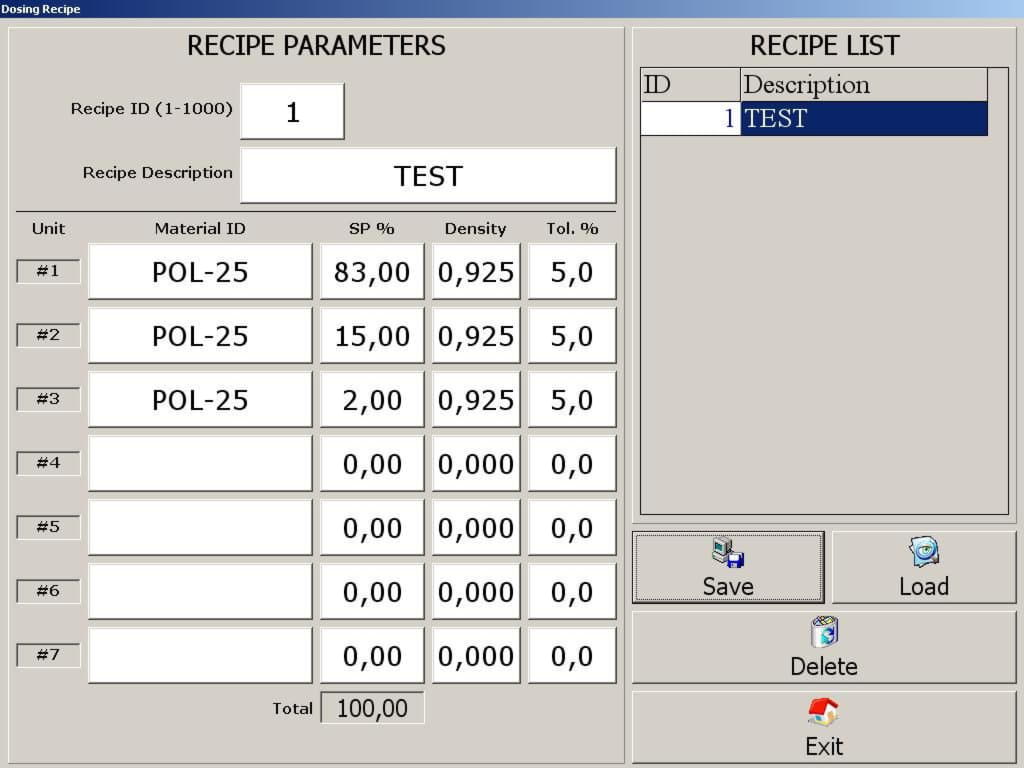The height and width of the screenshot is (768, 1024).
Task: Click the Load recipe icon
Action: [x=923, y=552]
